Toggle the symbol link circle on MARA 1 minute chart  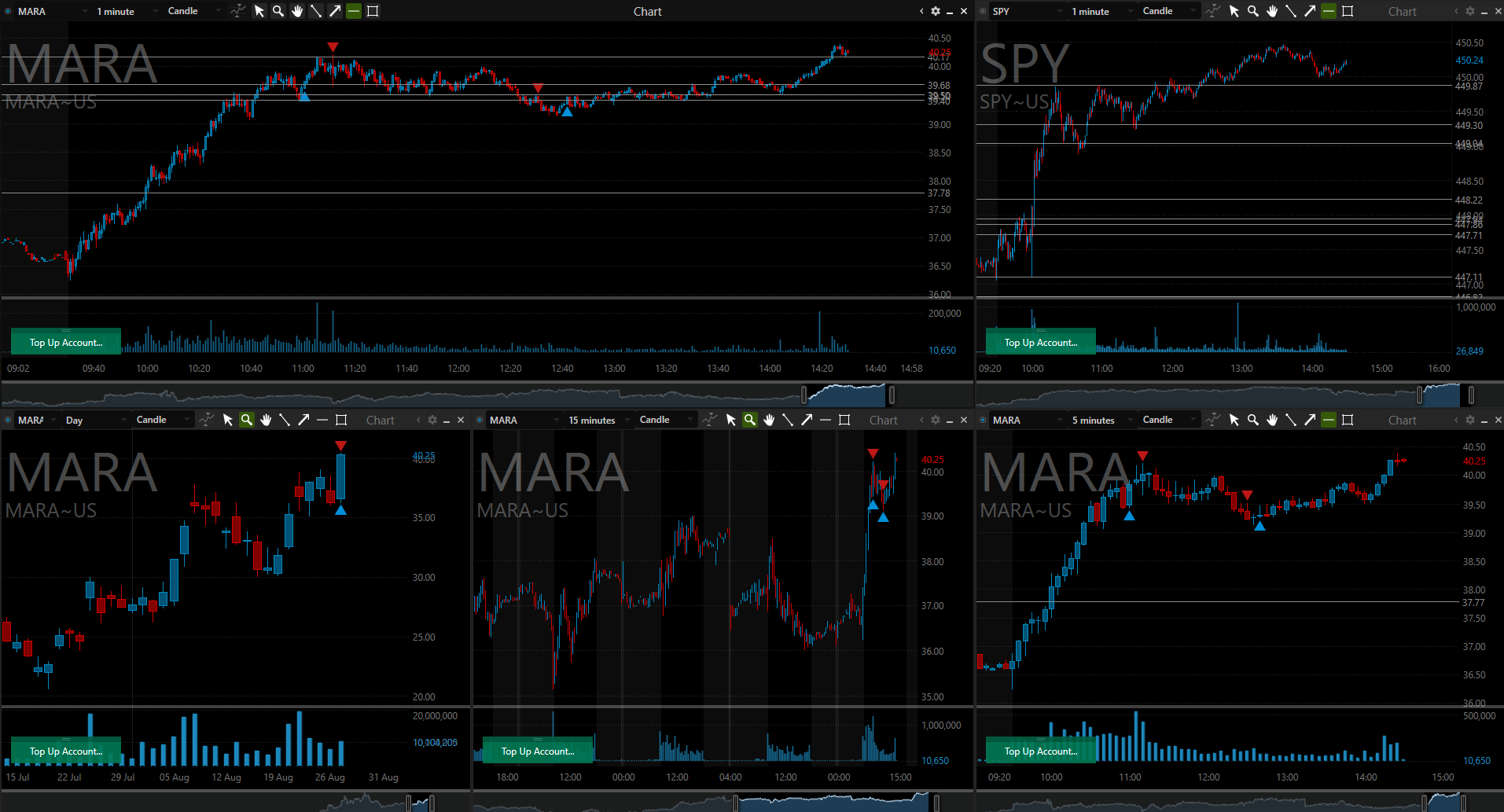point(9,11)
